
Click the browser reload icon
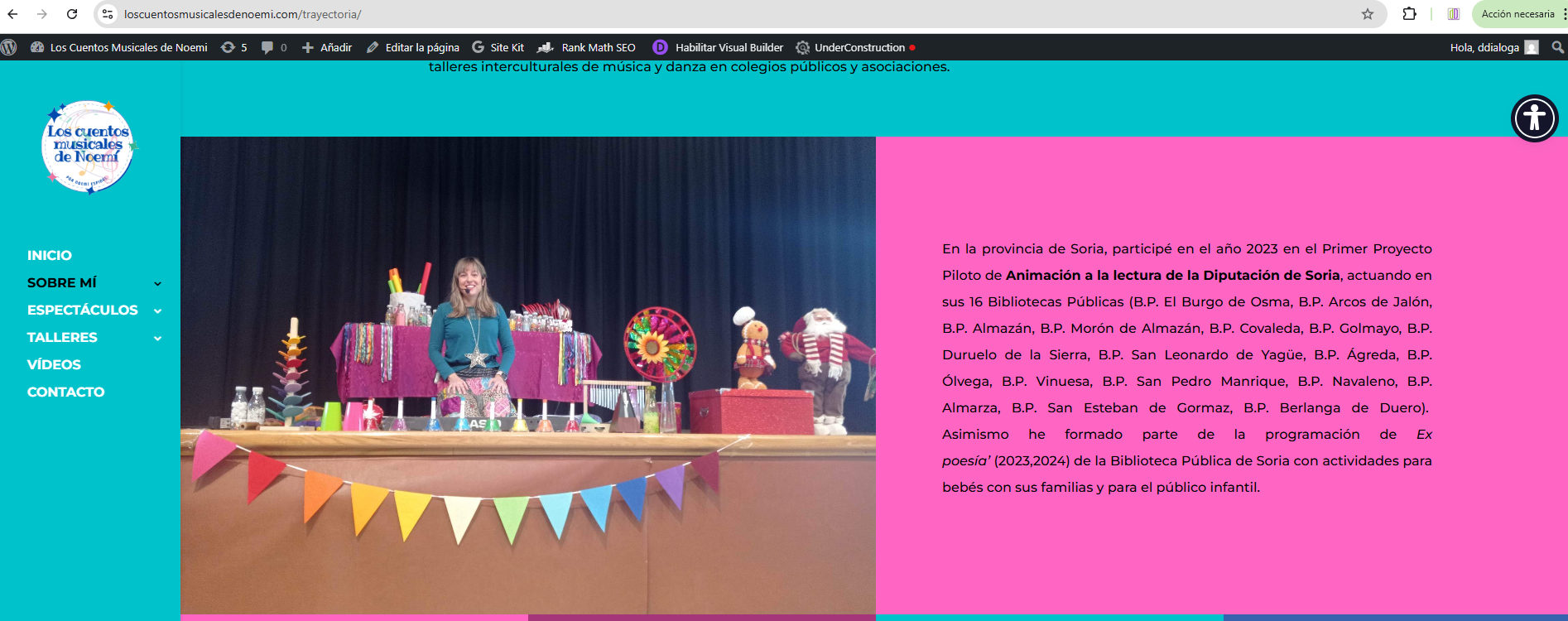coord(72,14)
